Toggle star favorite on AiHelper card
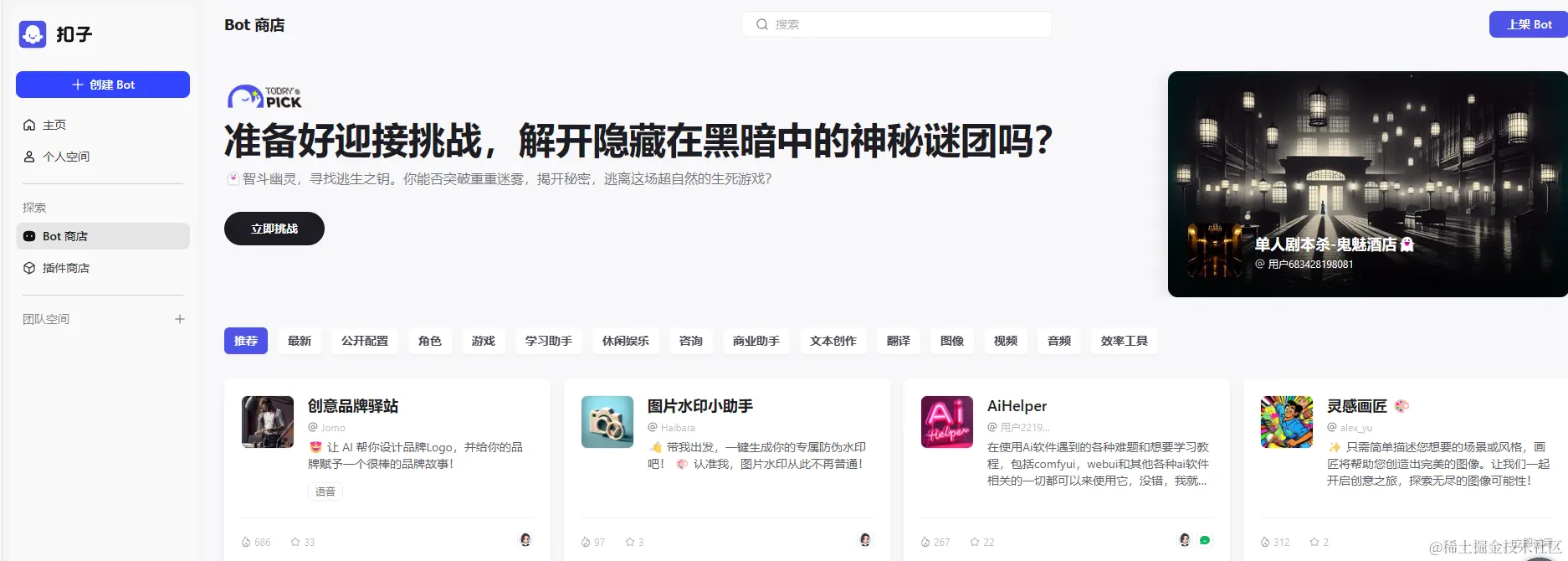 pos(975,542)
